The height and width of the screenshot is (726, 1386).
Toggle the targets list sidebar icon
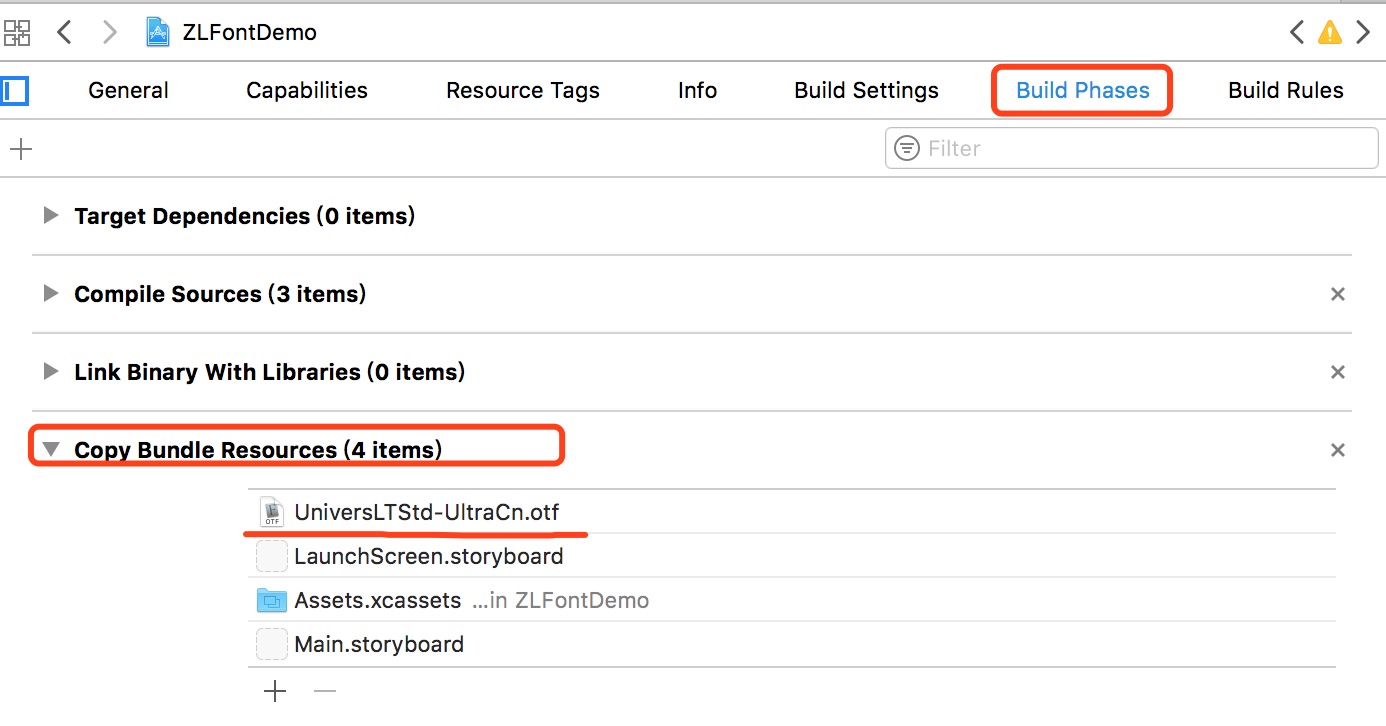tap(15, 91)
